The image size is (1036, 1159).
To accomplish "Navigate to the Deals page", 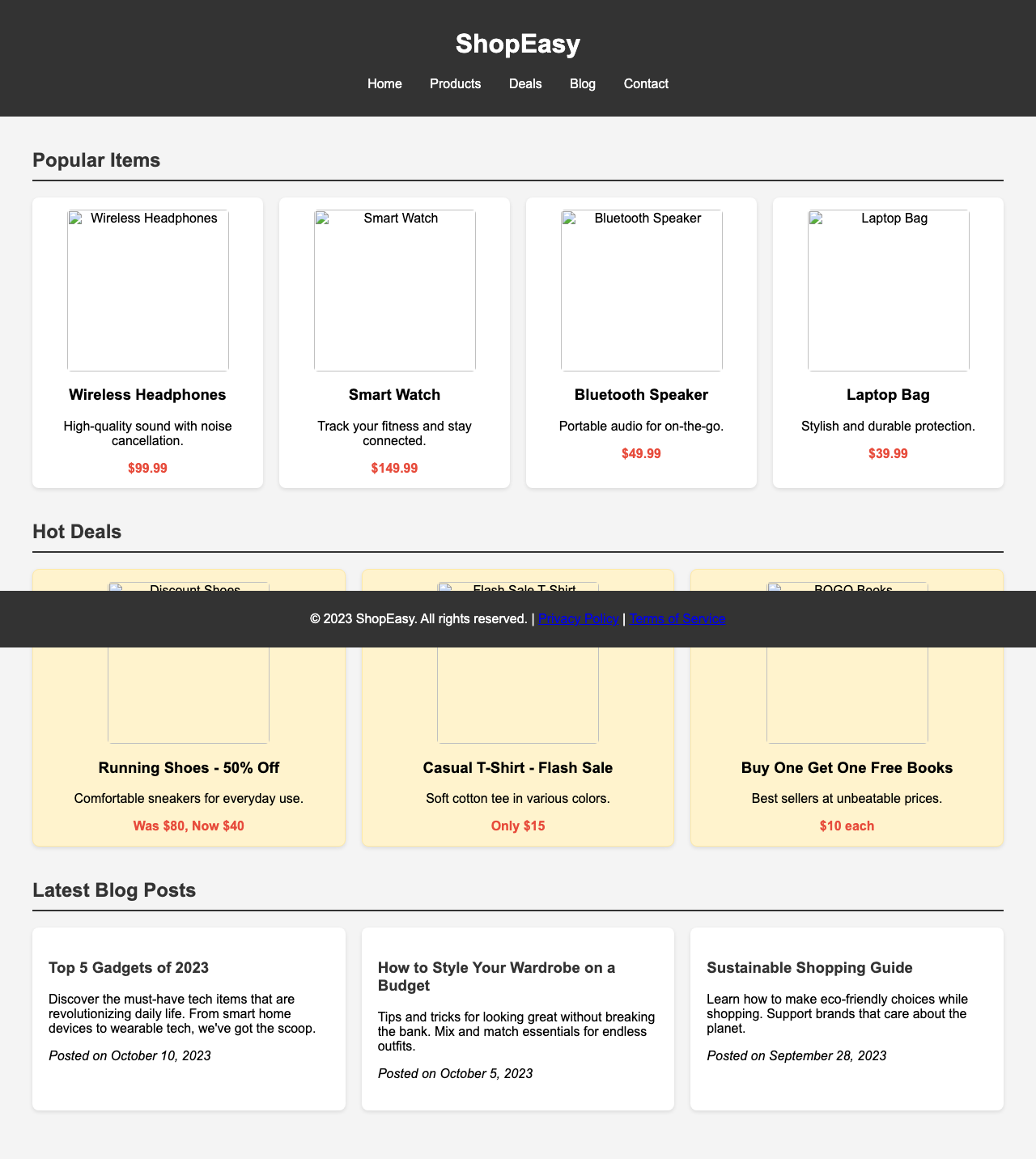I will pos(524,83).
